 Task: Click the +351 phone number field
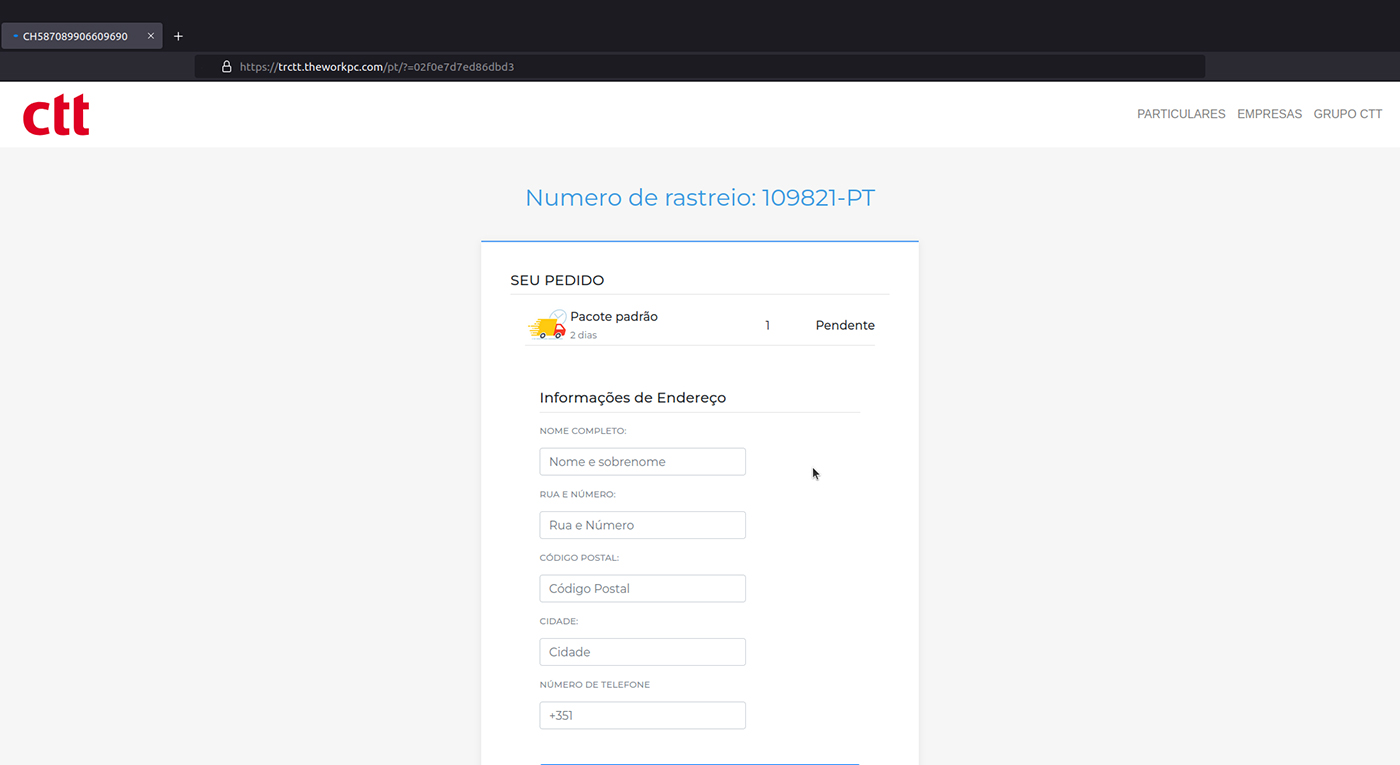click(x=642, y=716)
